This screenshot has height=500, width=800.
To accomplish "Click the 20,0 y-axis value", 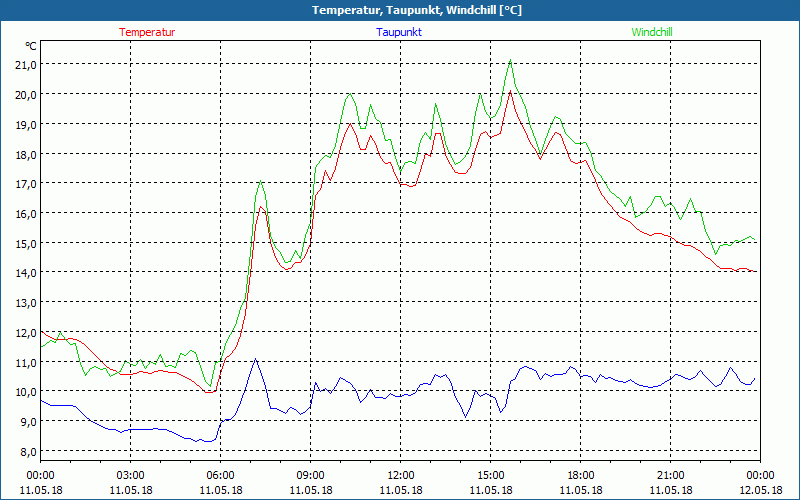I will [x=27, y=94].
